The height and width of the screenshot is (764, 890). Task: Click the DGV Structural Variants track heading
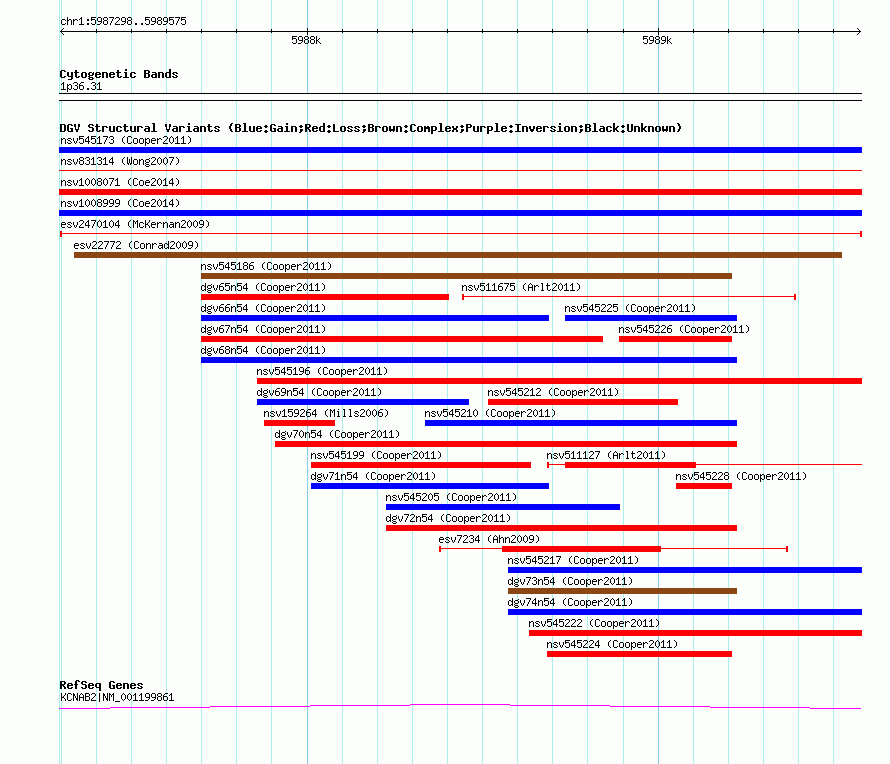[371, 128]
